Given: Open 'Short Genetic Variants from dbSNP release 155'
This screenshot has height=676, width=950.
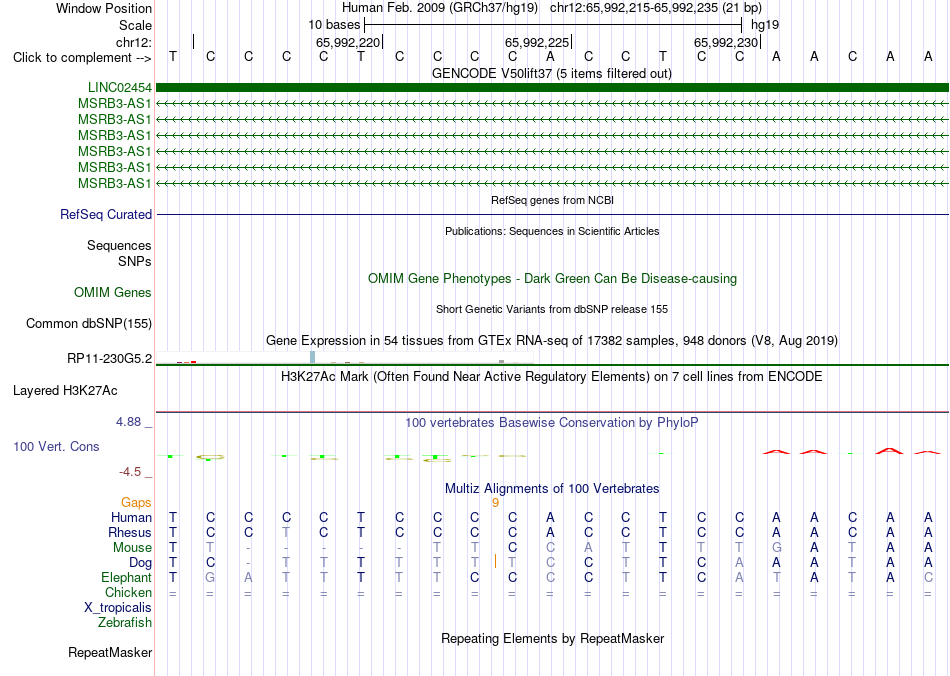Looking at the screenshot, I should tap(552, 309).
